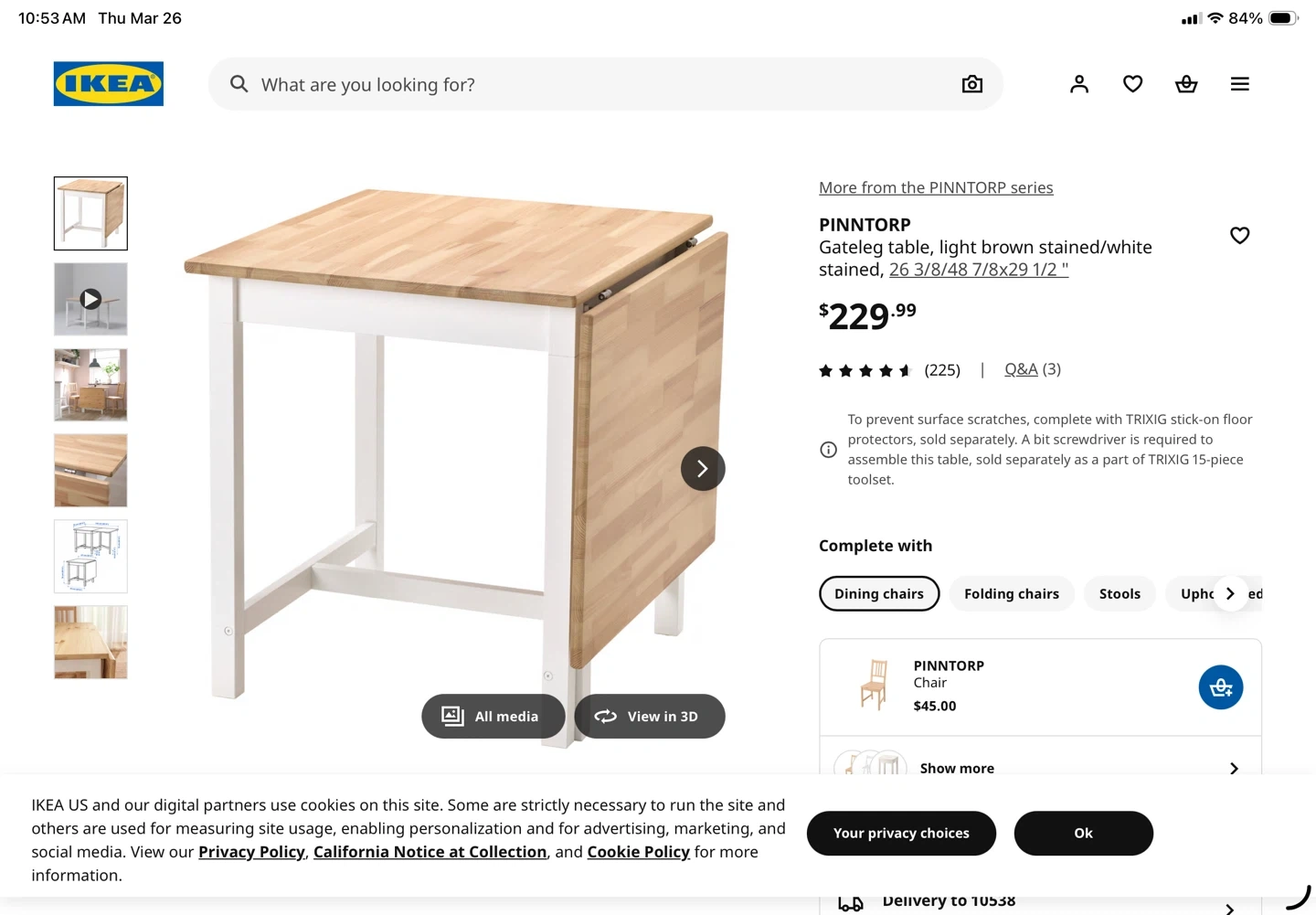Image resolution: width=1316 pixels, height=915 pixels.
Task: Go to next product image
Action: (702, 469)
